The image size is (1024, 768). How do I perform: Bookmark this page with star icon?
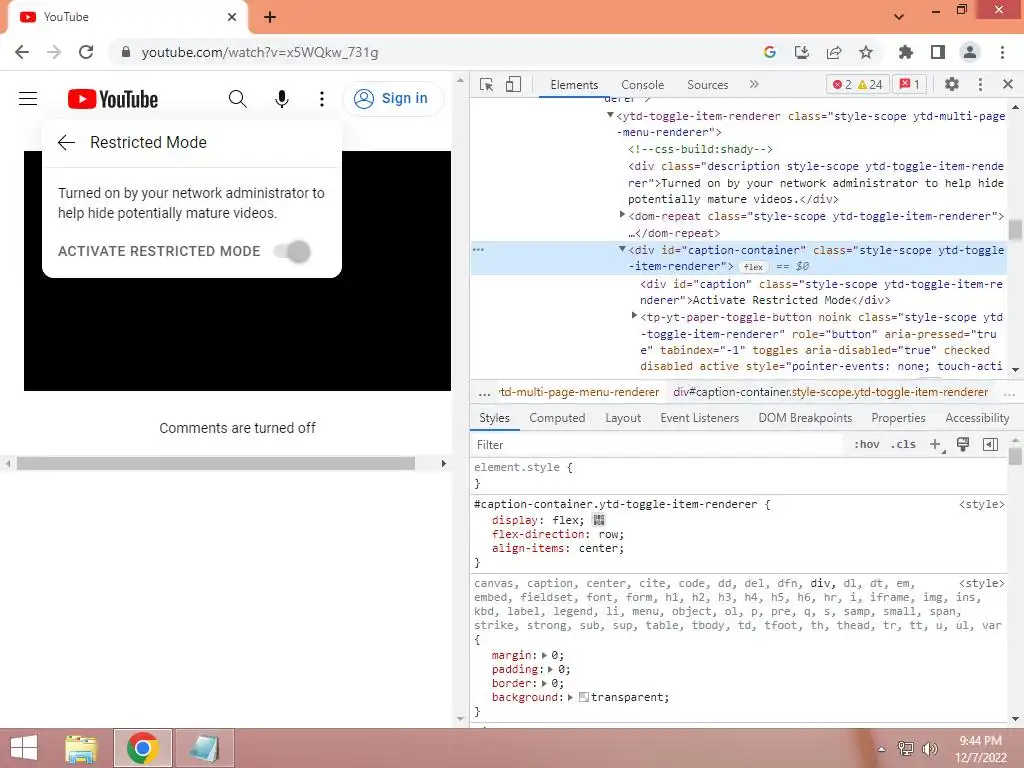tap(866, 52)
